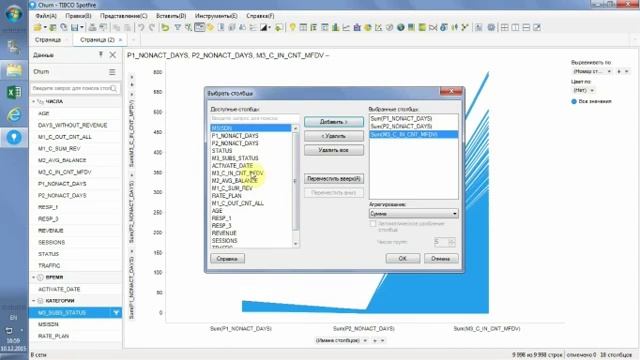Screen dimensions: 640x360
Task: Pin the Data panel
Action: click(x=100, y=54)
